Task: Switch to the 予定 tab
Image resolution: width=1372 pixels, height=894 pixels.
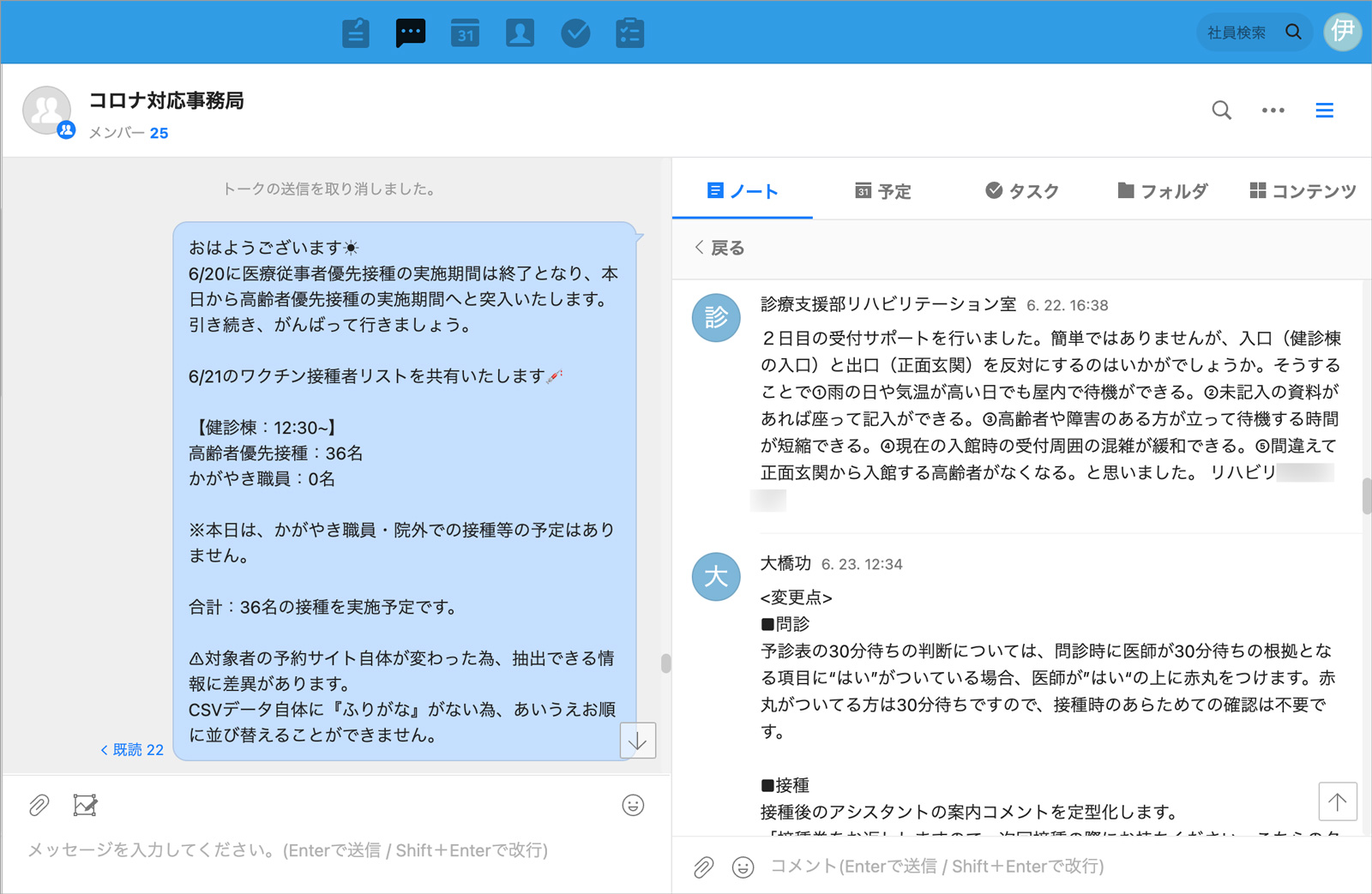Action: coord(883,191)
